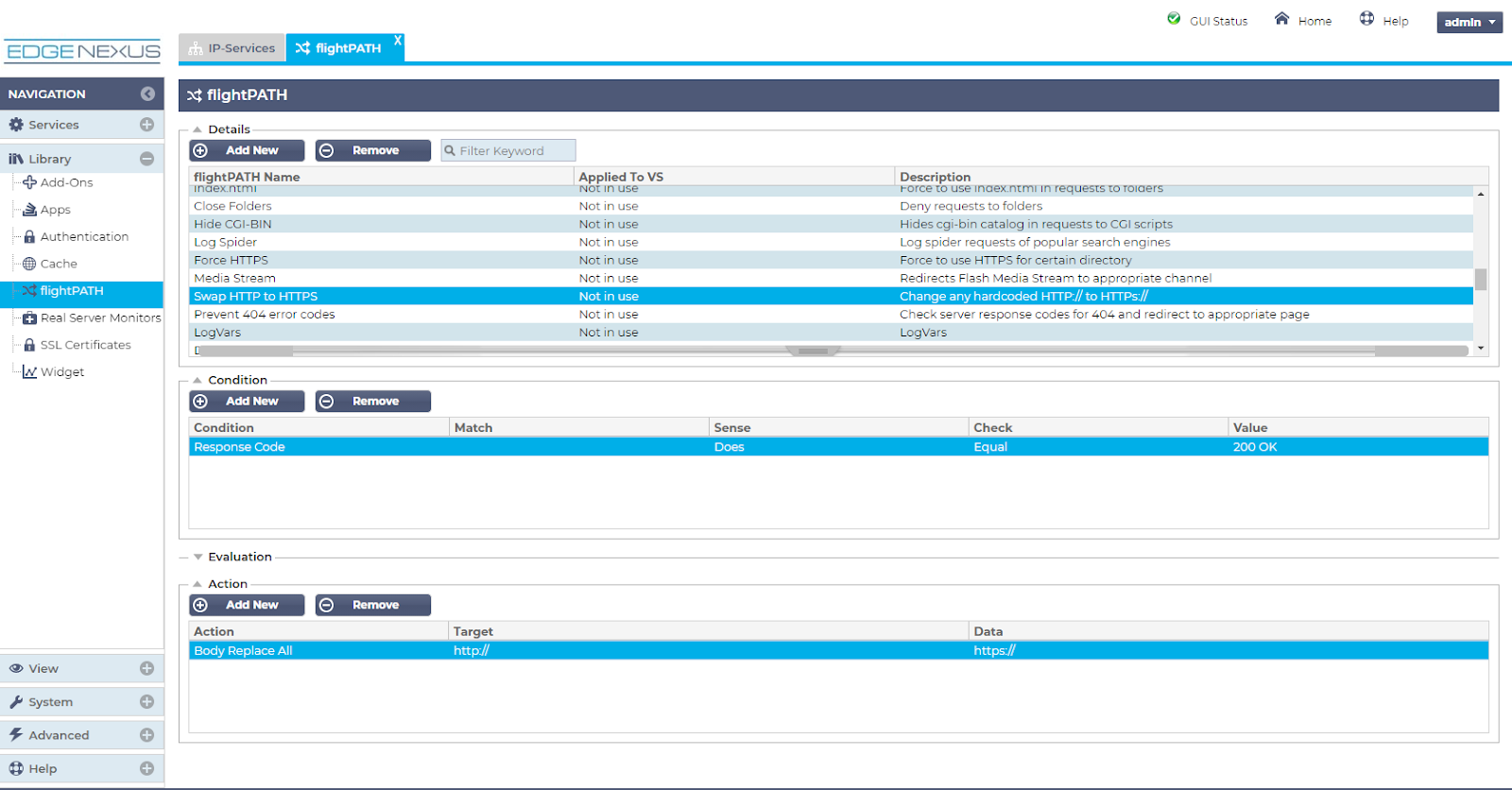Click the Details list scroll down arrow

[1481, 349]
